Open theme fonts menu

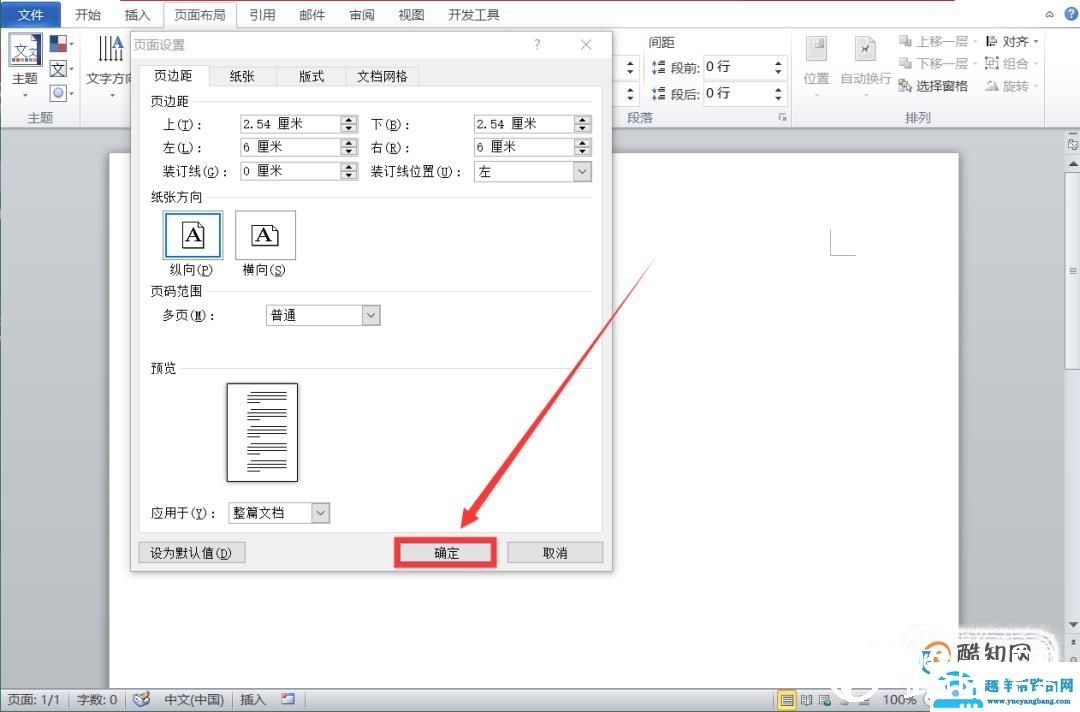(61, 69)
